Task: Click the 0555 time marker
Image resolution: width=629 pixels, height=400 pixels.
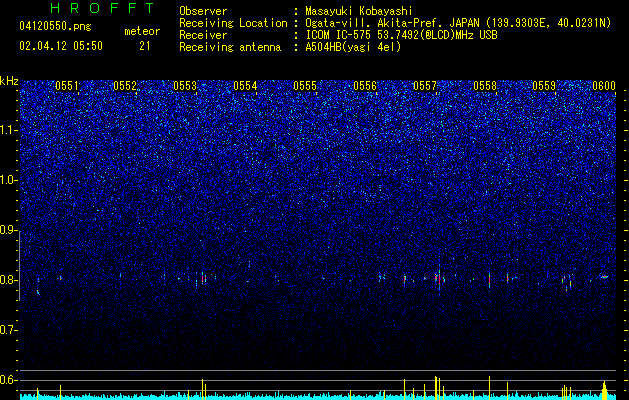Action: tap(305, 86)
